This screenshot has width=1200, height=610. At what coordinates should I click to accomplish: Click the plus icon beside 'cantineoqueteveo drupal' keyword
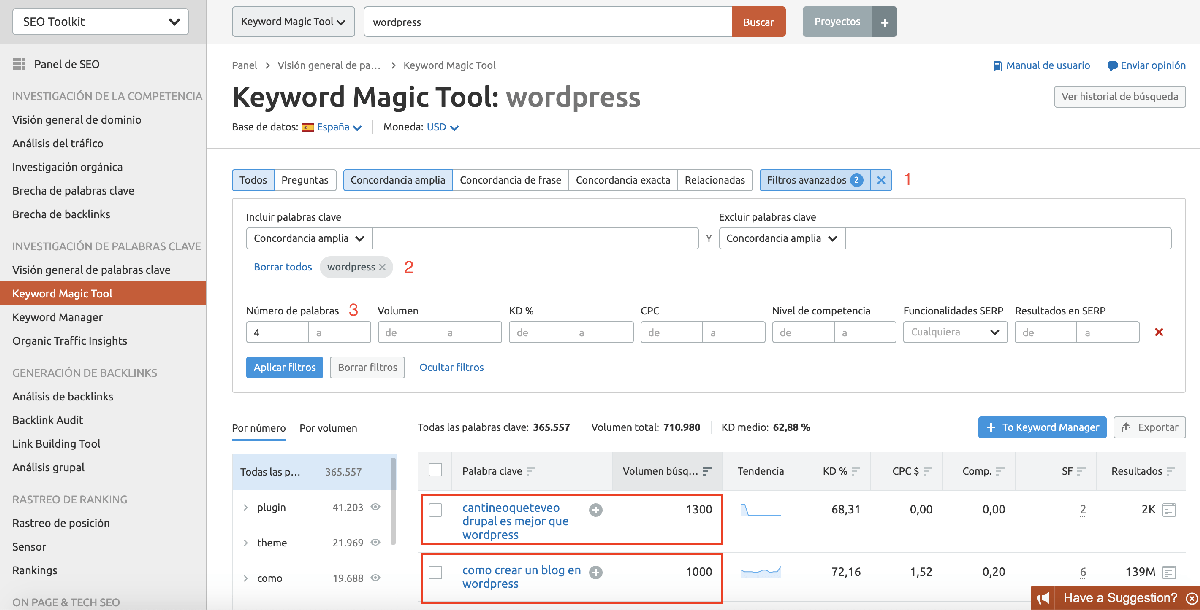click(x=597, y=509)
